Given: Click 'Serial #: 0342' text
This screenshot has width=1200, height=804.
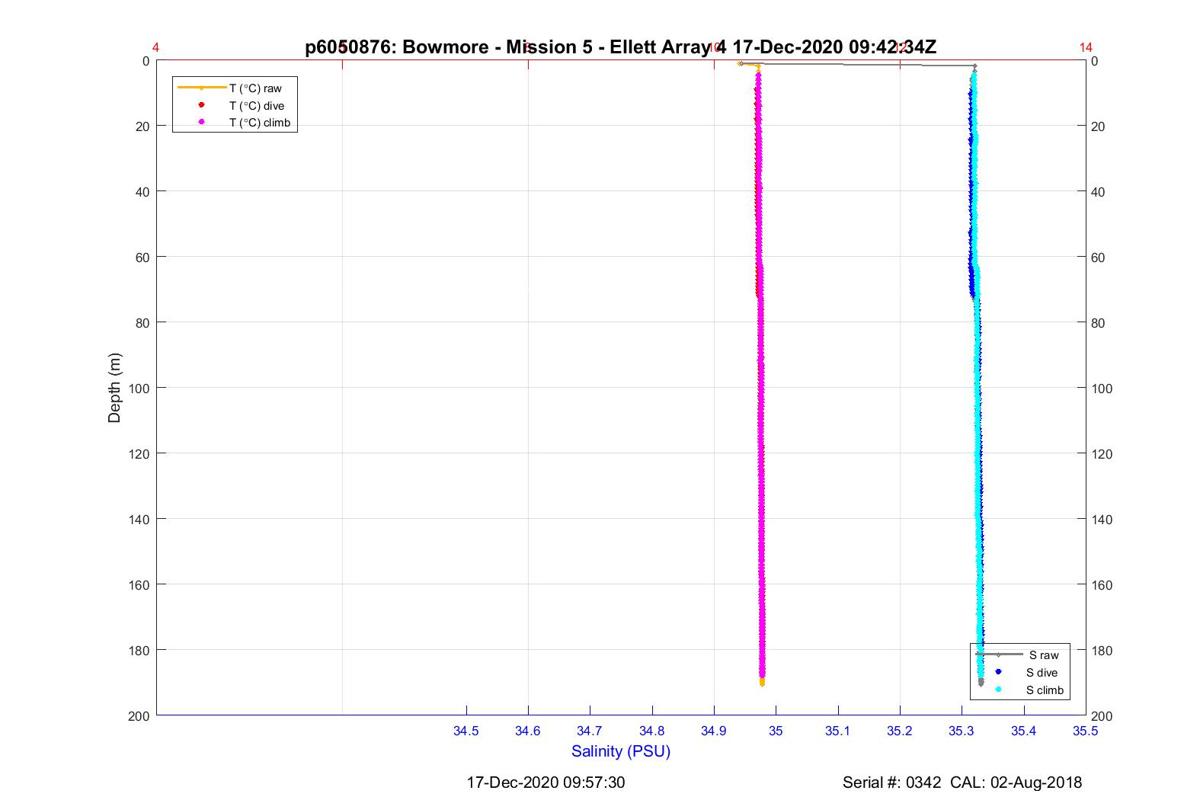Looking at the screenshot, I should (892, 782).
